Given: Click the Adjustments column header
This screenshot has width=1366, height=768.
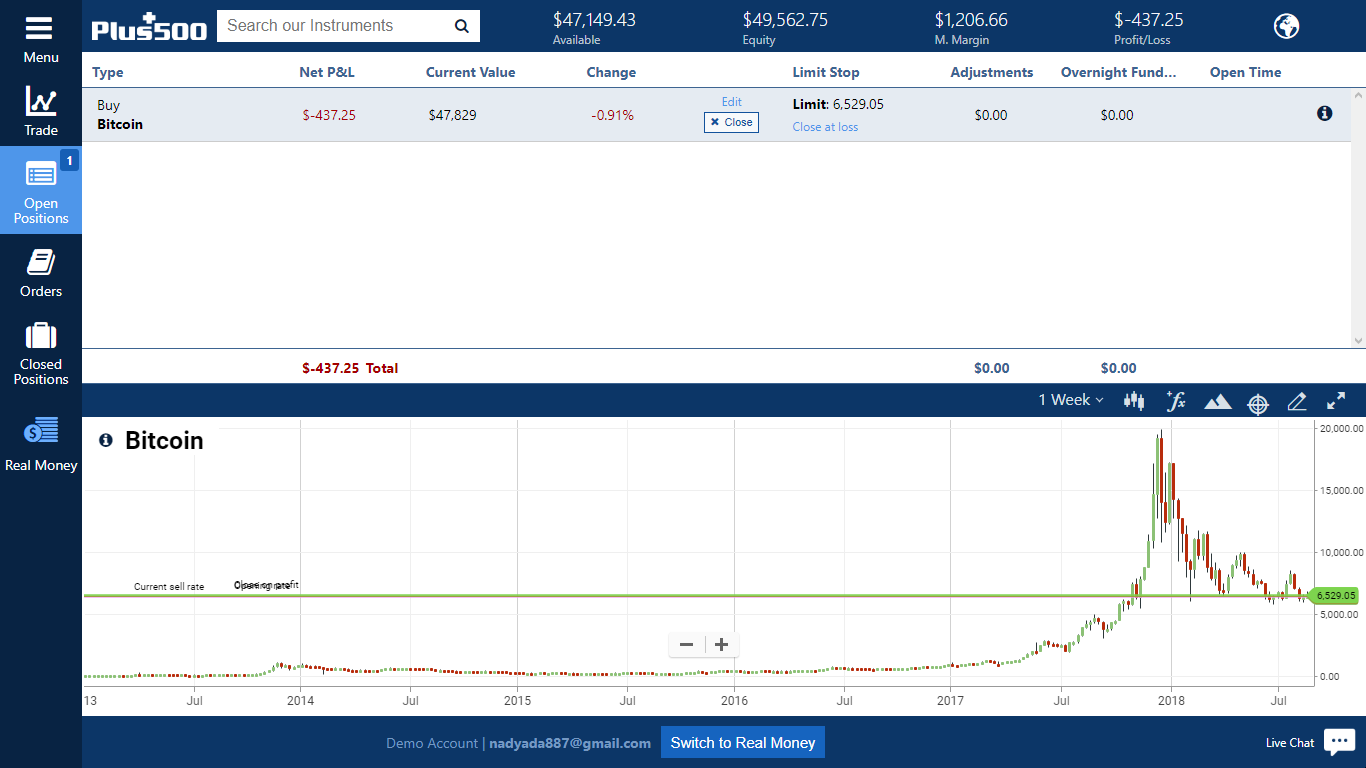Looking at the screenshot, I should click(x=992, y=72).
